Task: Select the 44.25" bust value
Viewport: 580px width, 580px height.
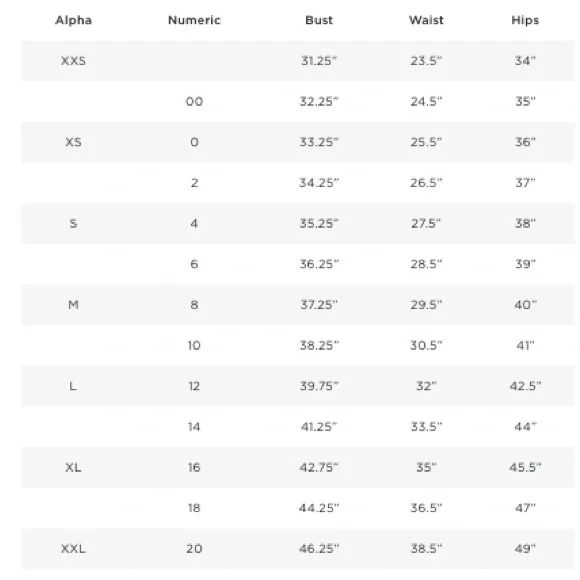Action: coord(319,508)
